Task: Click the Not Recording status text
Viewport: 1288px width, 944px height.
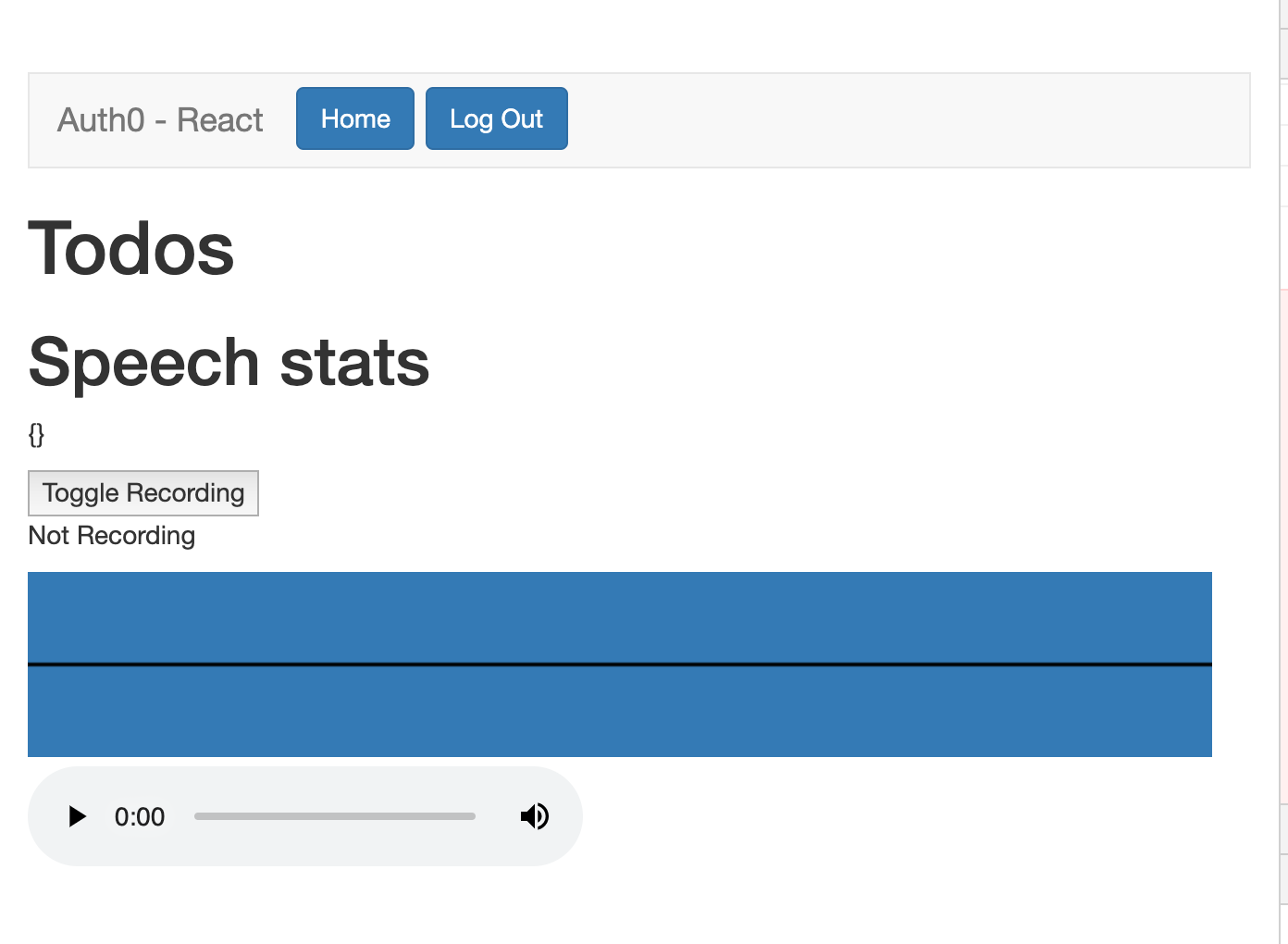Action: [x=112, y=536]
